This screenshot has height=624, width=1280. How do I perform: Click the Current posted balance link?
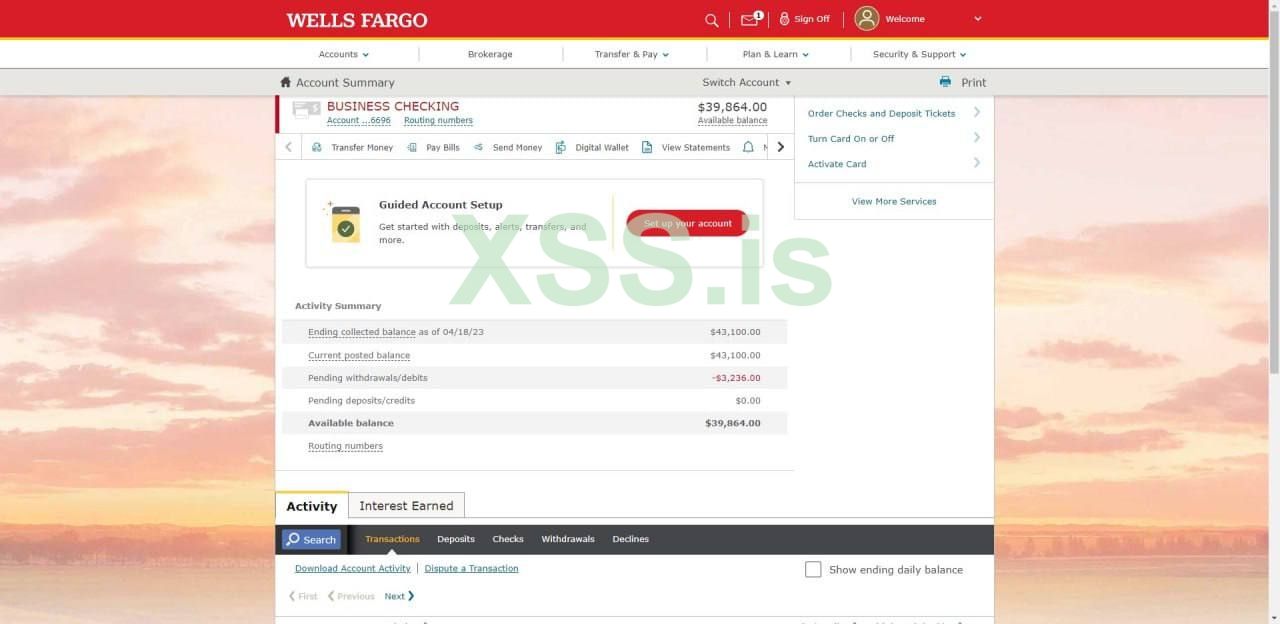point(359,355)
